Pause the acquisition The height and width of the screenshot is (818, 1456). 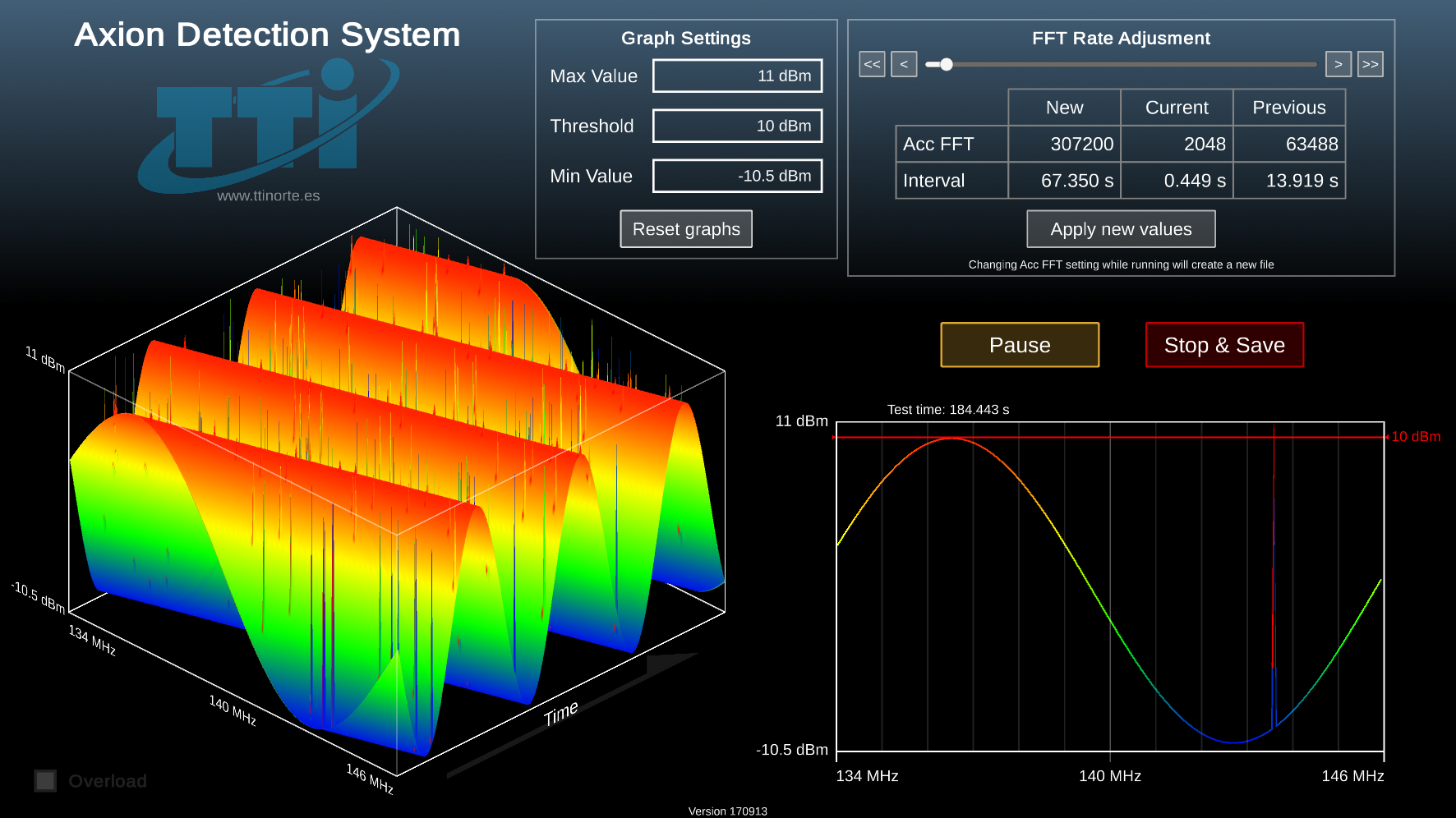[x=1020, y=345]
